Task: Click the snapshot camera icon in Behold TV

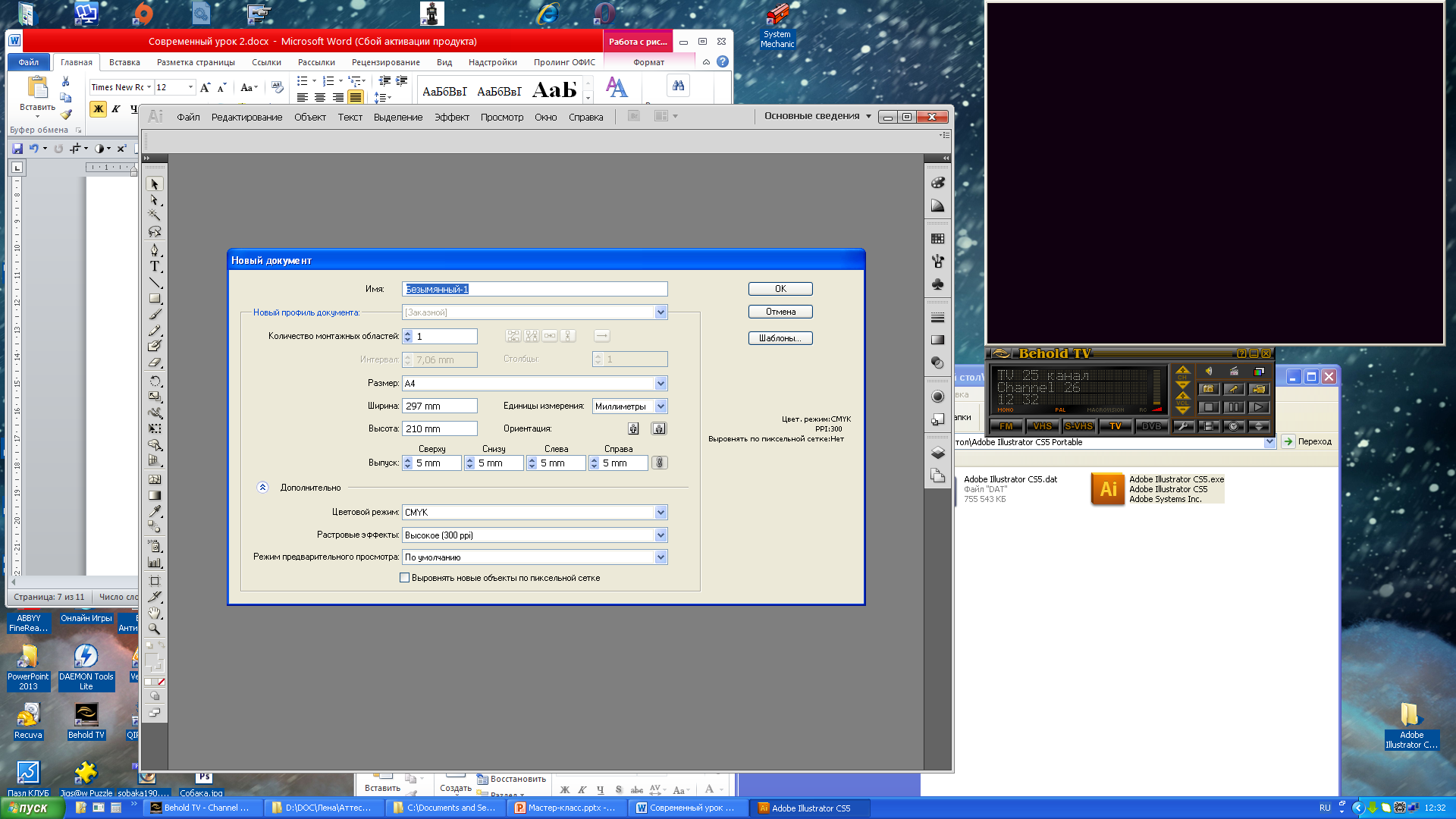Action: tap(1208, 389)
